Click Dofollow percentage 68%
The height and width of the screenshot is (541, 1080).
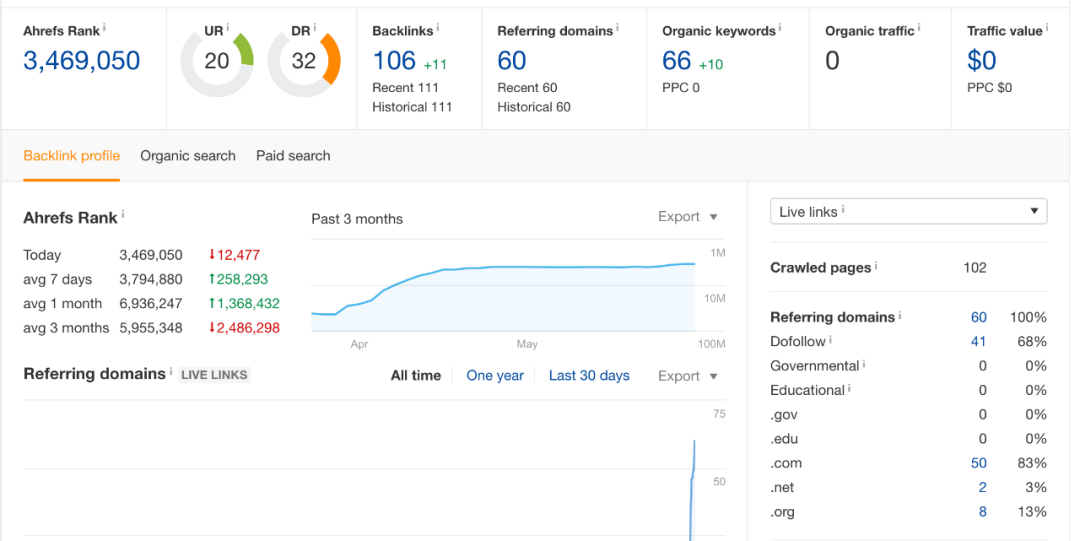tap(1032, 342)
